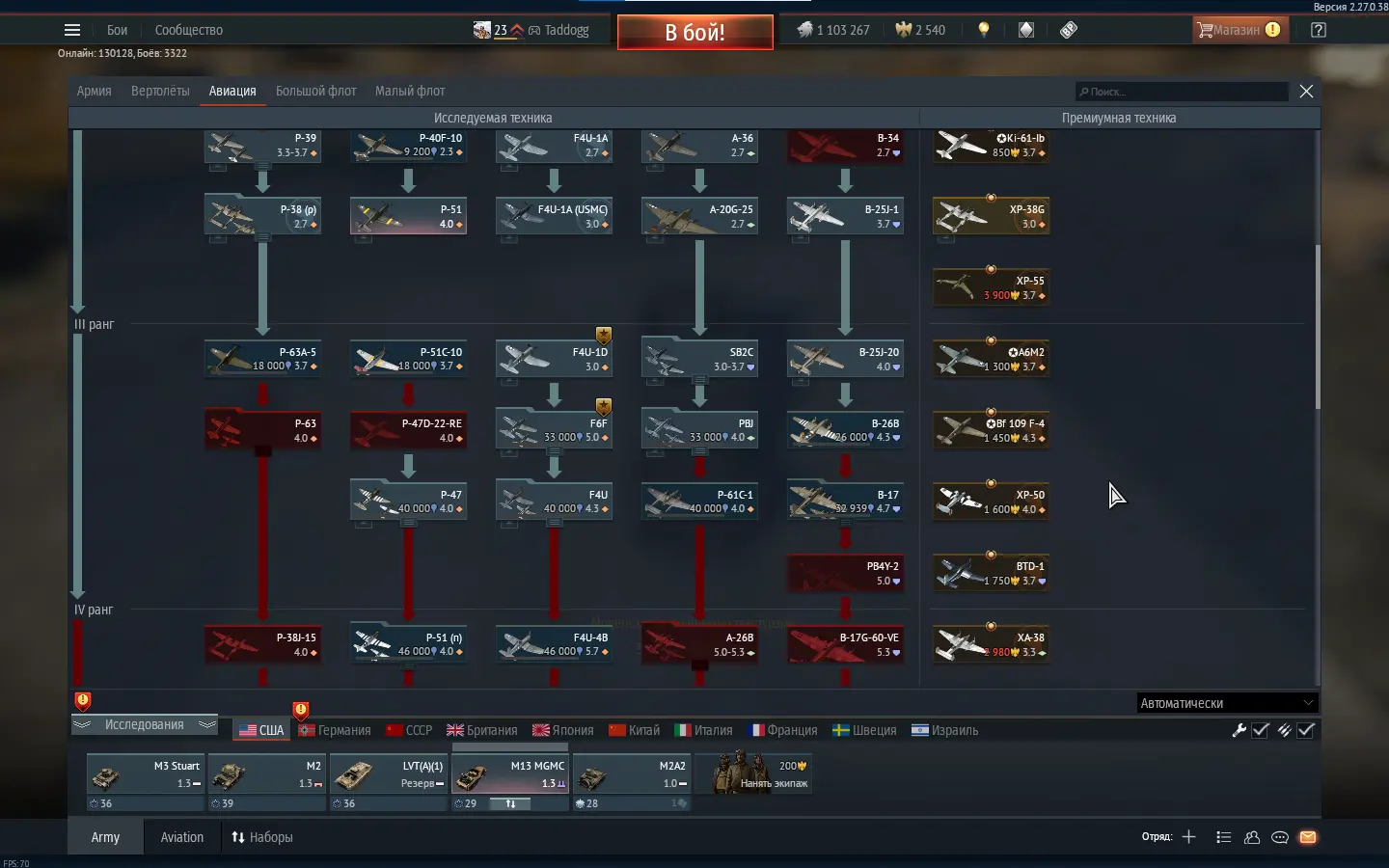Open the Автоматически dropdown
Image resolution: width=1389 pixels, height=868 pixels.
coord(1227,703)
